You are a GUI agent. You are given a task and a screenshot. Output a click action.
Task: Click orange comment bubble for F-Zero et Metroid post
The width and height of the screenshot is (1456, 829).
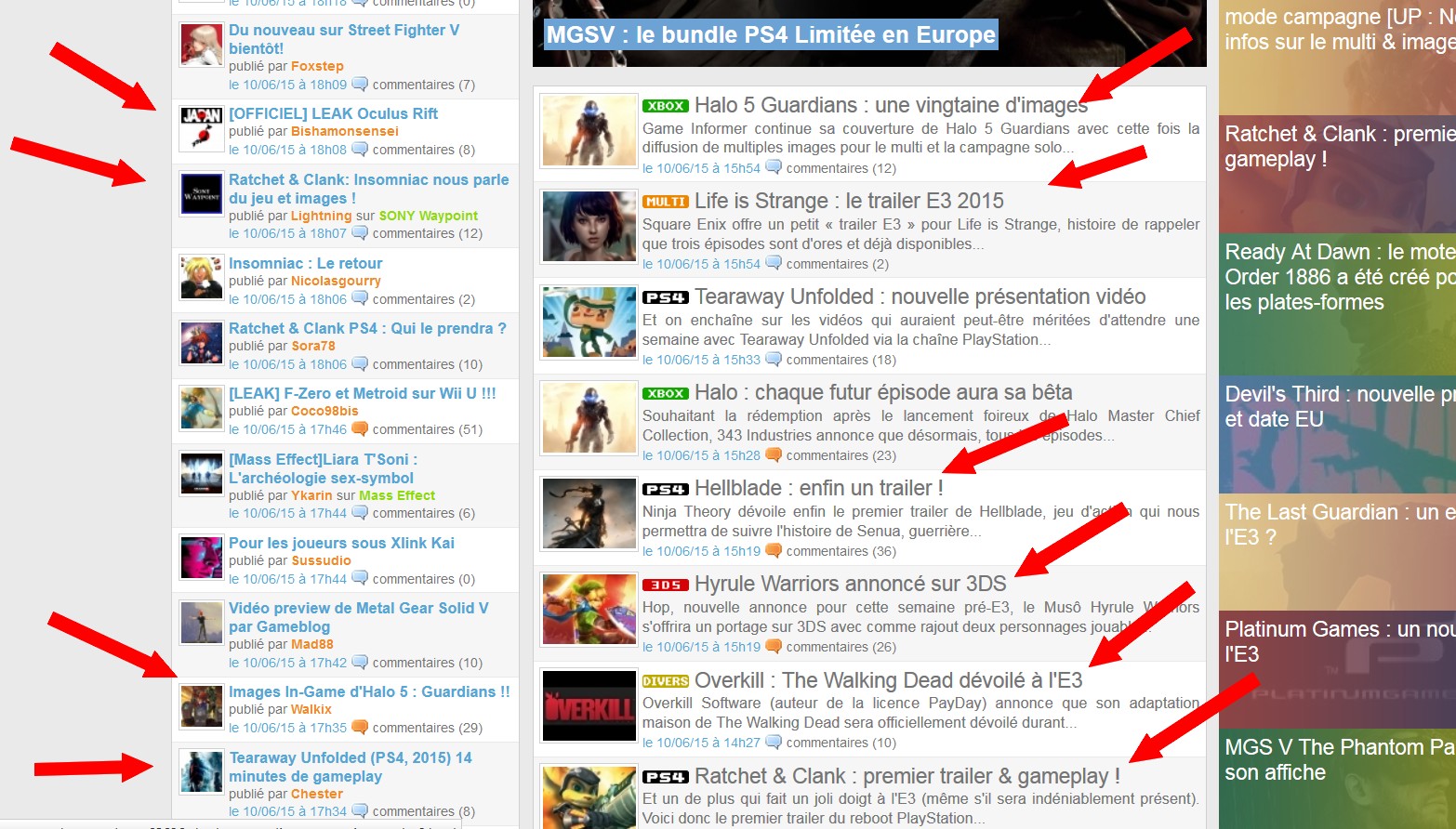click(x=360, y=428)
